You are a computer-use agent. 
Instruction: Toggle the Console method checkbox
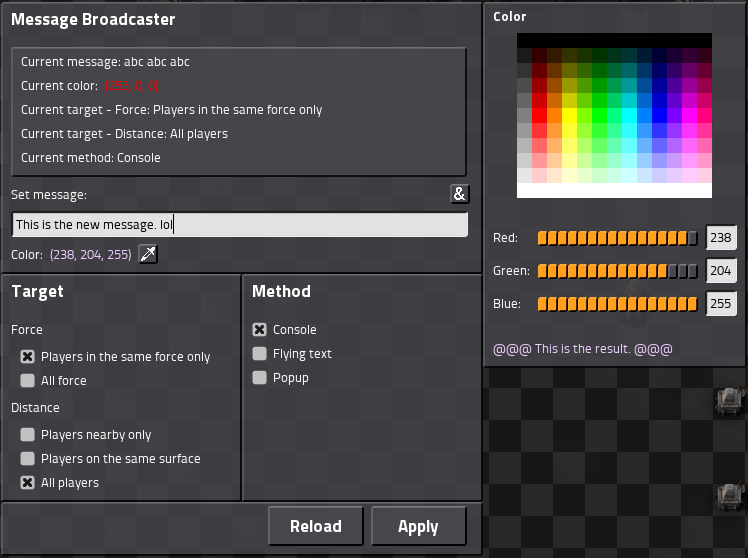[260, 330]
